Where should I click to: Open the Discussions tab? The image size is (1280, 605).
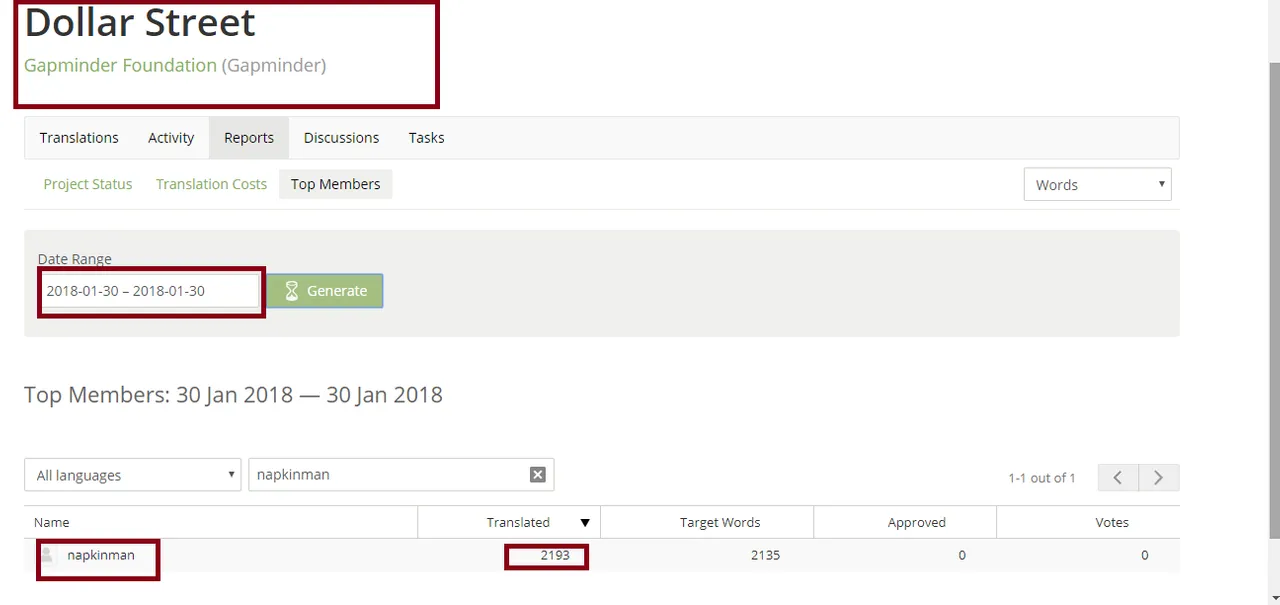click(x=341, y=138)
